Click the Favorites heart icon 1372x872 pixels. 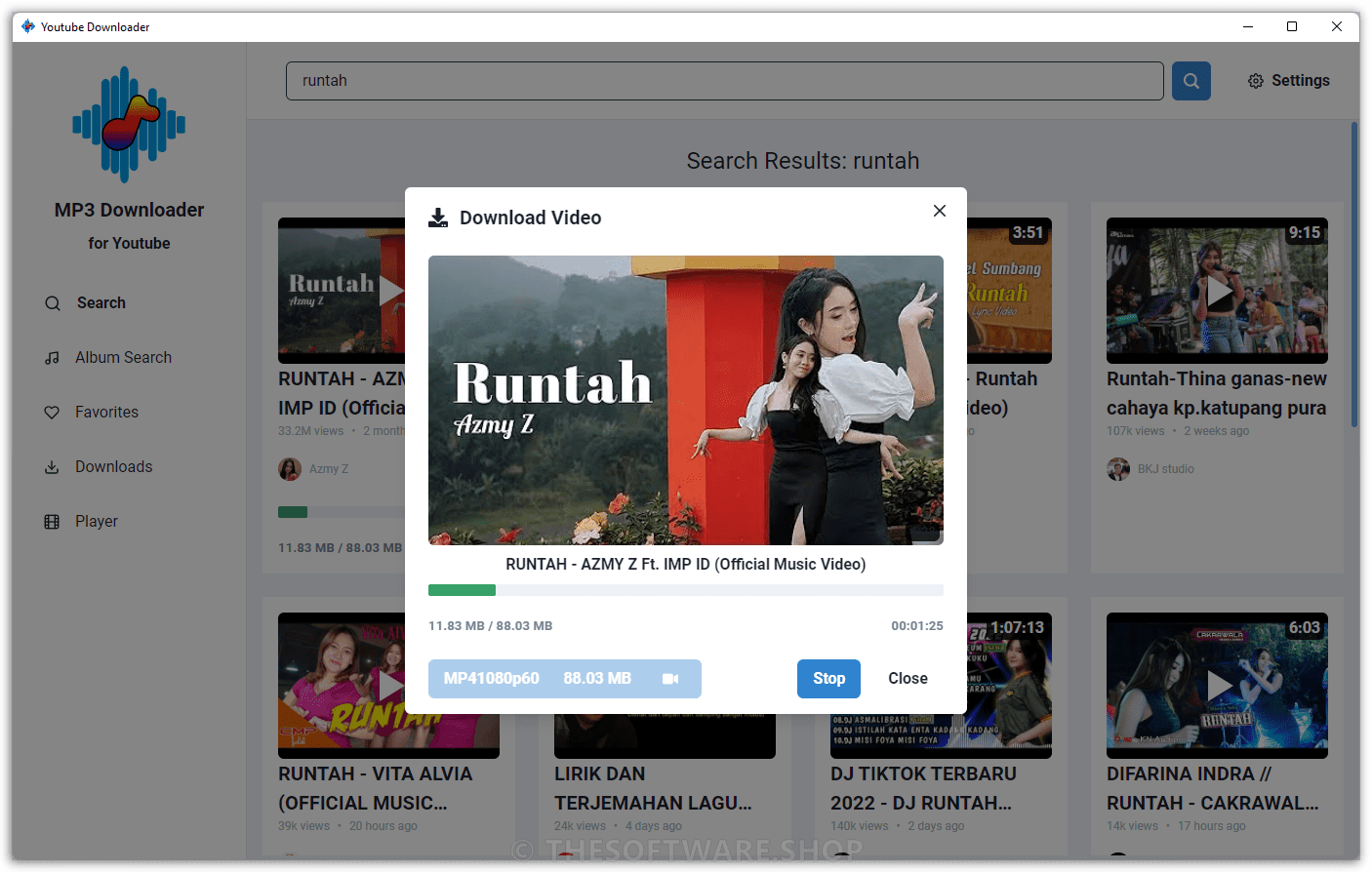click(x=53, y=413)
